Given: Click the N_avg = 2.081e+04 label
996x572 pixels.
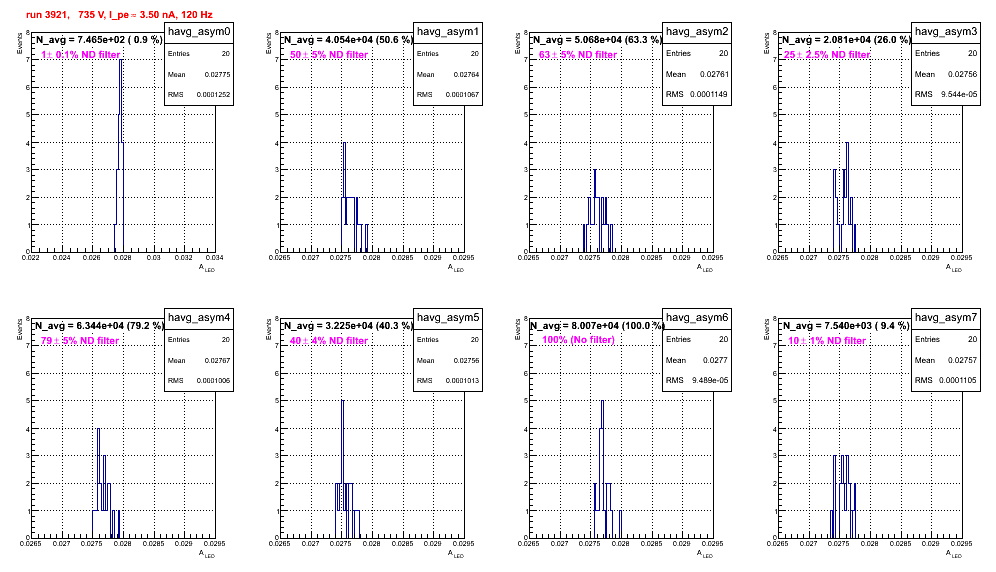Looking at the screenshot, I should click(x=846, y=40).
